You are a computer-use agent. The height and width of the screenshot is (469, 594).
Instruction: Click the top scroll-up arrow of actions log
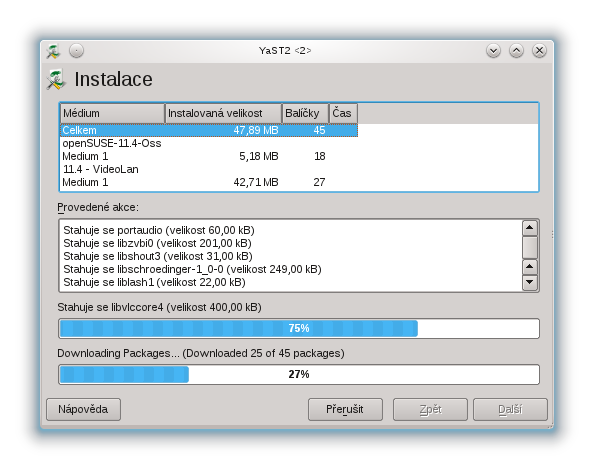(x=530, y=228)
